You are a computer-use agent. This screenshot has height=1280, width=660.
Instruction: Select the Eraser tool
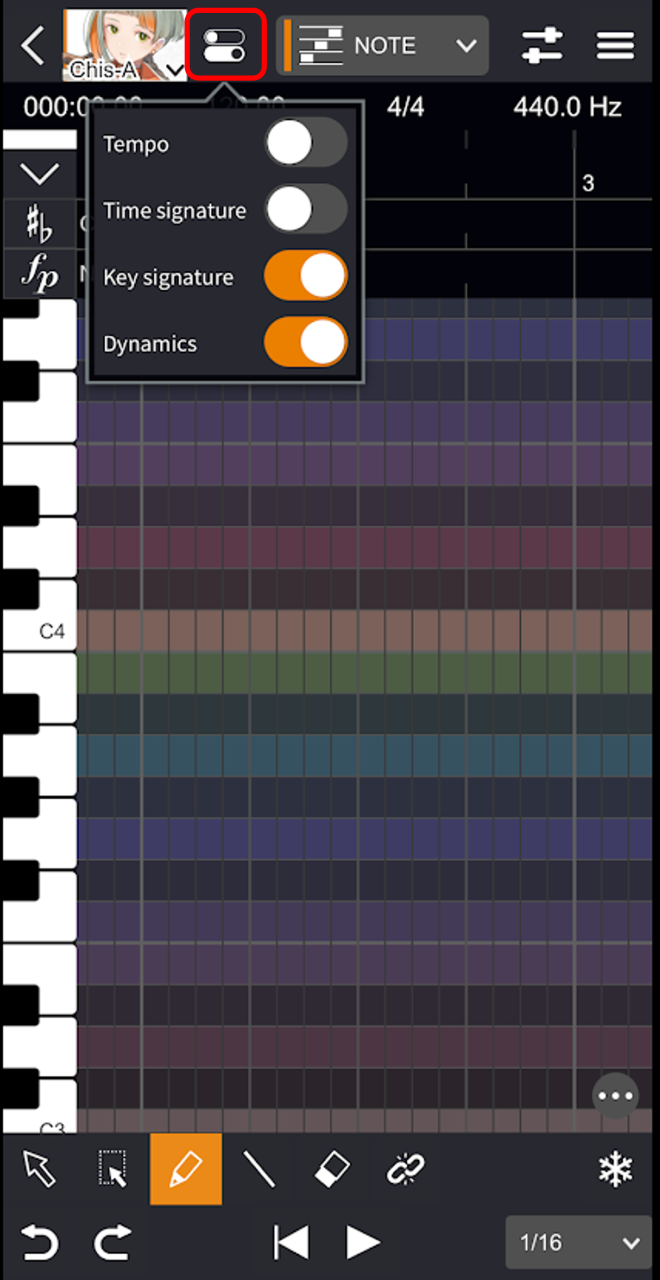pos(332,1169)
